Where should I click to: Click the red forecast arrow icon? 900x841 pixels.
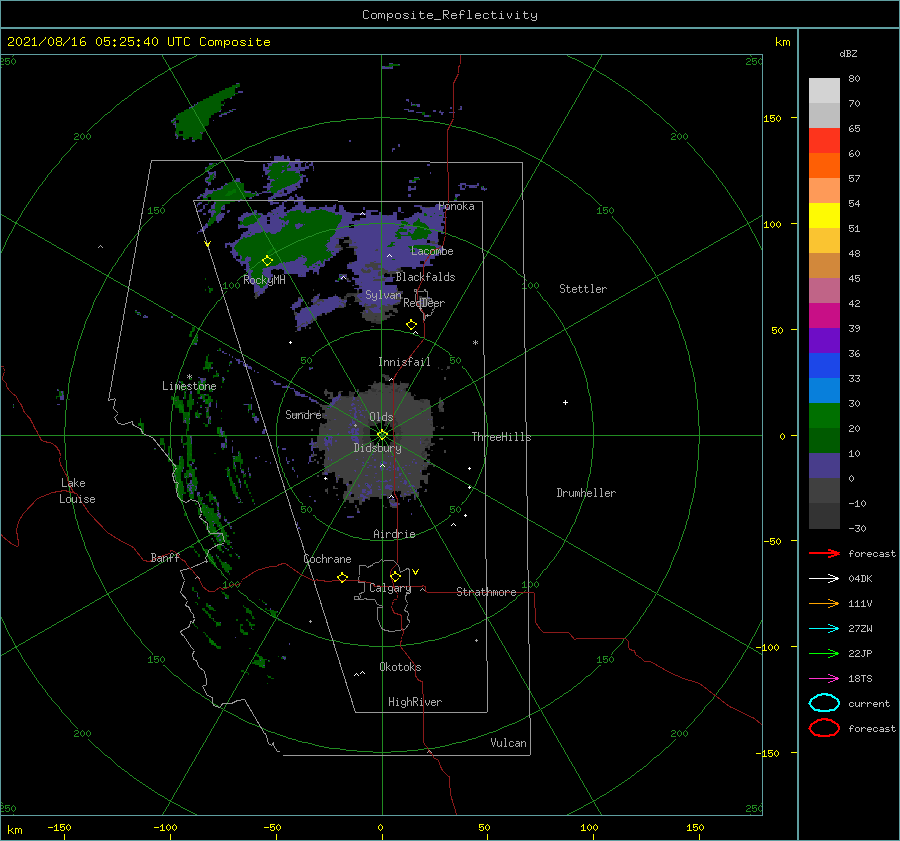(x=824, y=553)
